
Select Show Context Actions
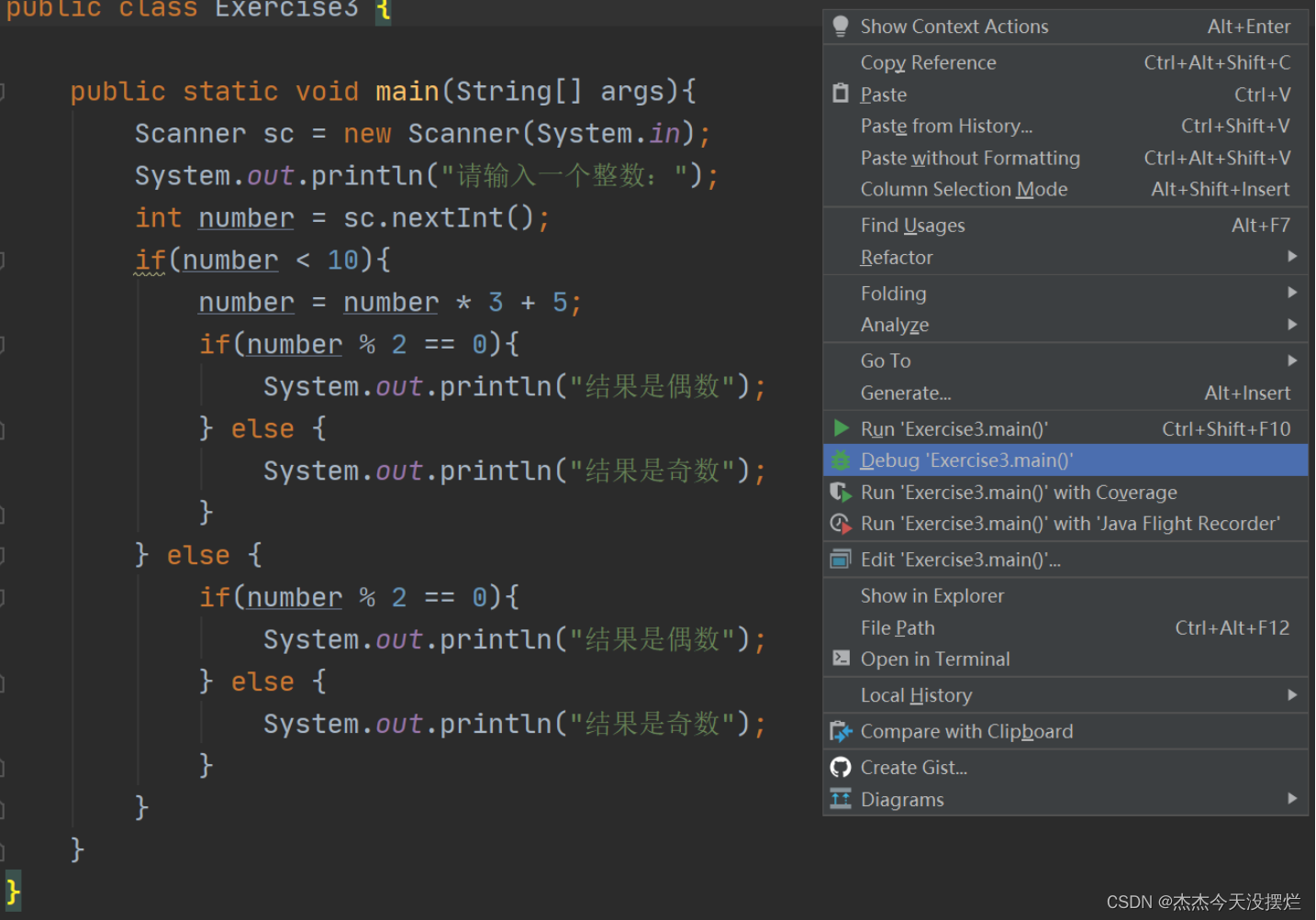1065,27
